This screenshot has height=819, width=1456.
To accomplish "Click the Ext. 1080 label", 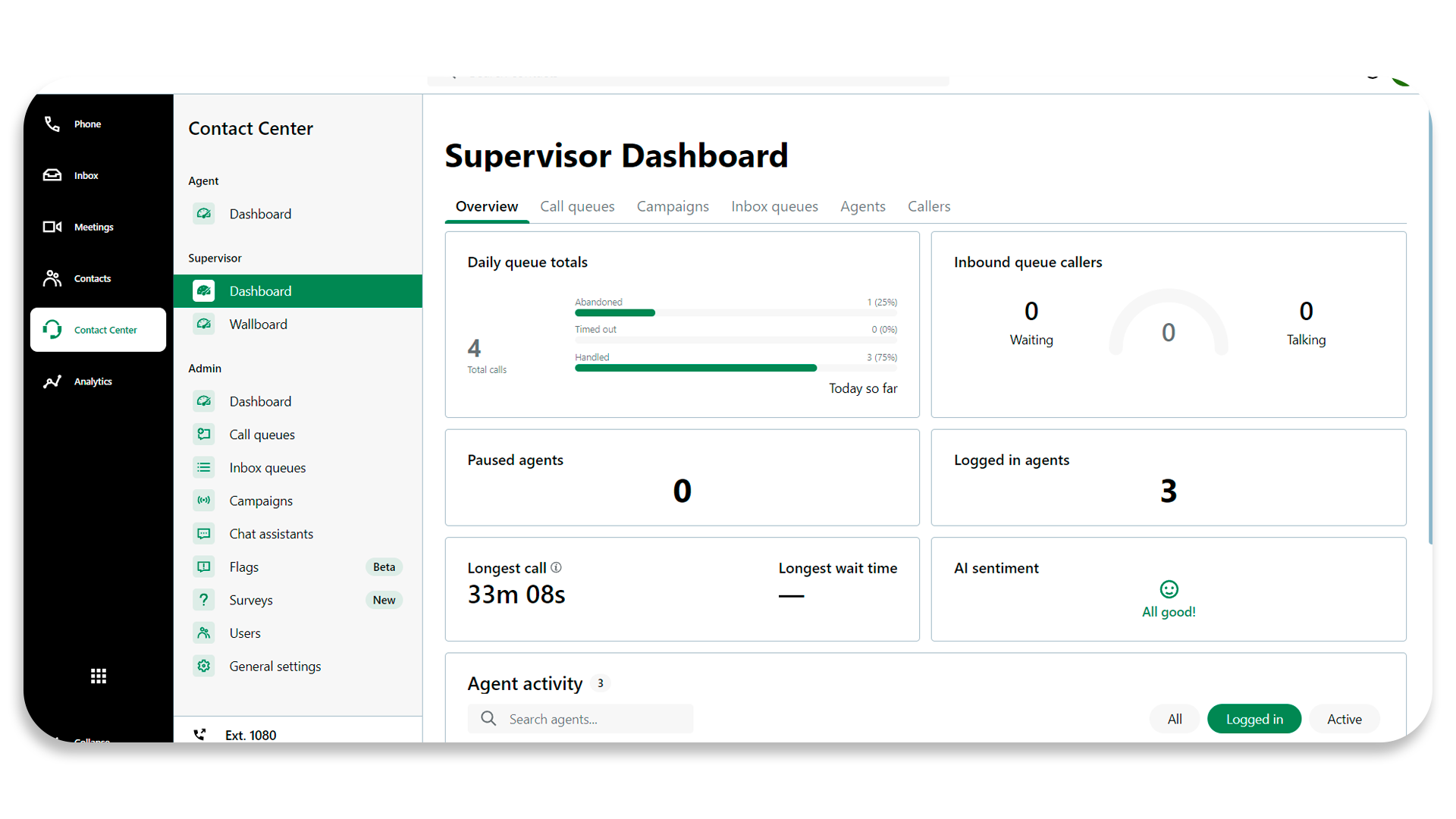I will tap(251, 735).
